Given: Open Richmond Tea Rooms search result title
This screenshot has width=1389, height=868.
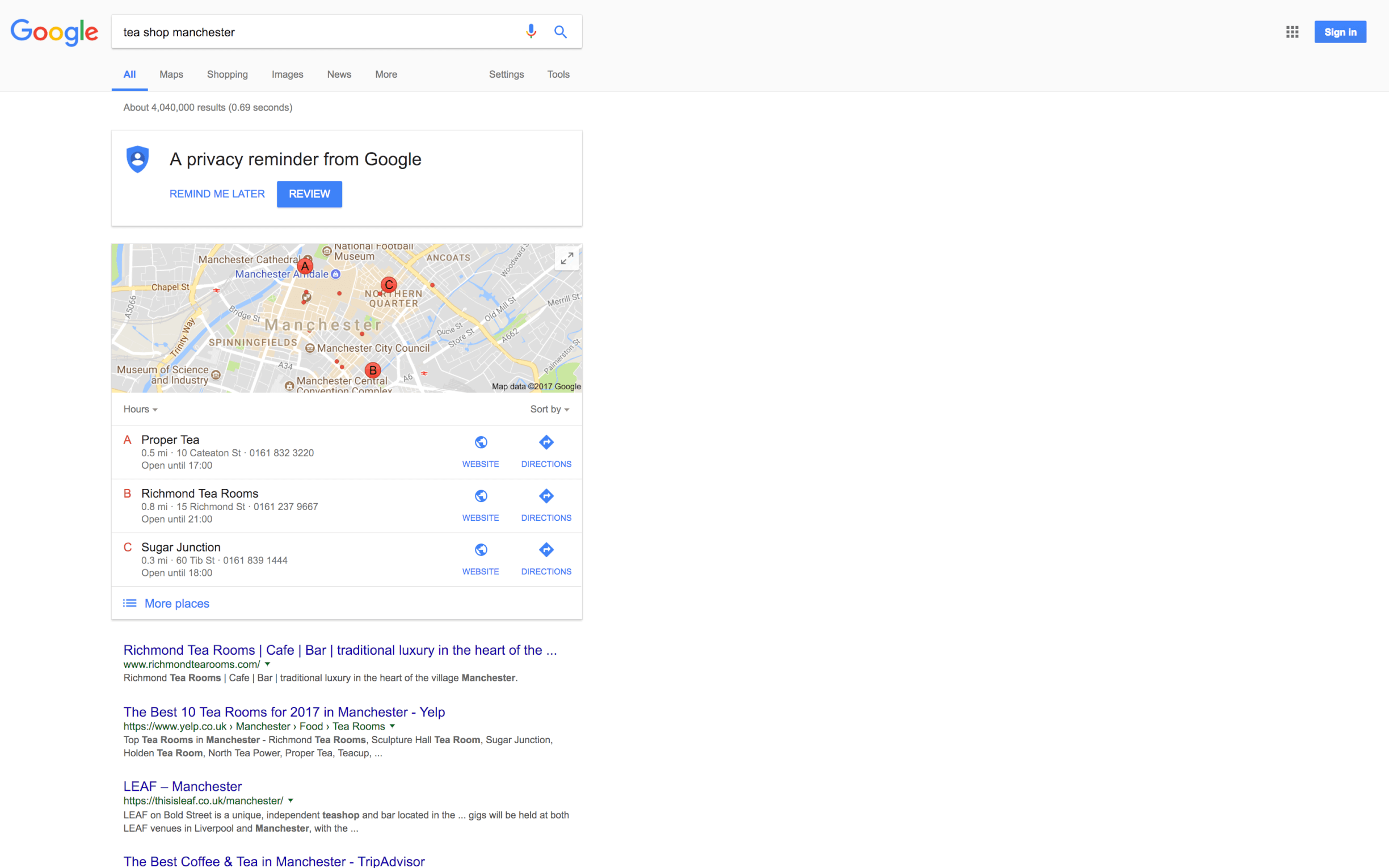Looking at the screenshot, I should point(340,650).
